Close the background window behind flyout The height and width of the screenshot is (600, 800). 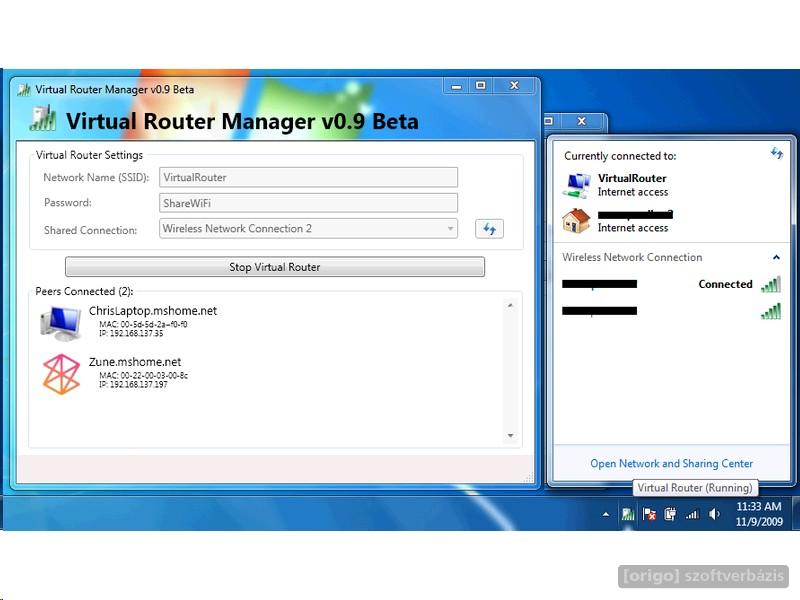[582, 121]
